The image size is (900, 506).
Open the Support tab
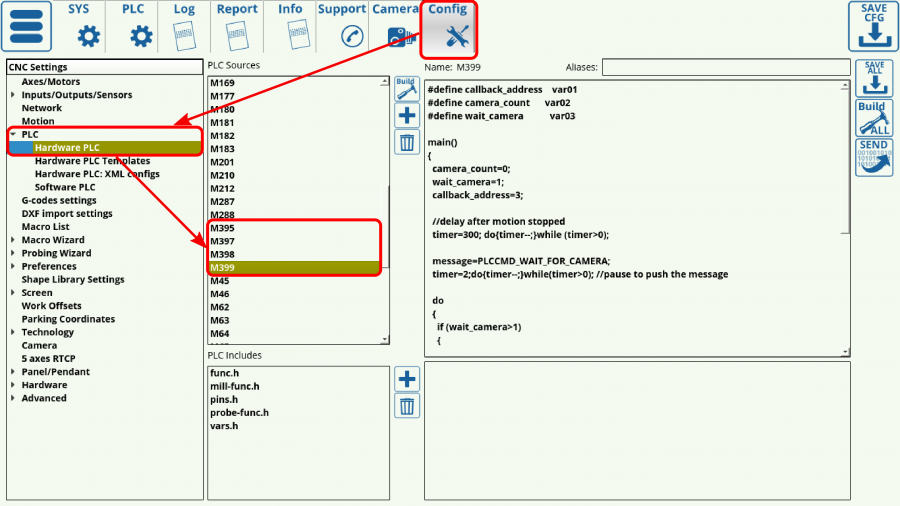341,26
